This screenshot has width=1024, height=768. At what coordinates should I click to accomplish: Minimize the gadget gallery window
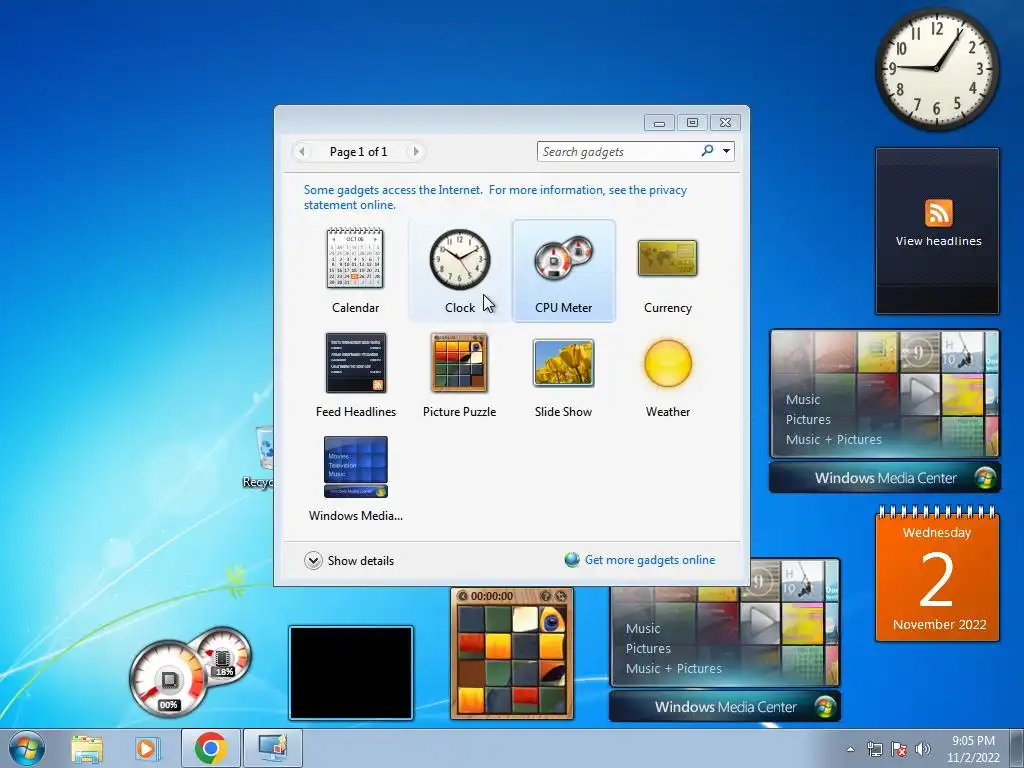click(x=660, y=123)
